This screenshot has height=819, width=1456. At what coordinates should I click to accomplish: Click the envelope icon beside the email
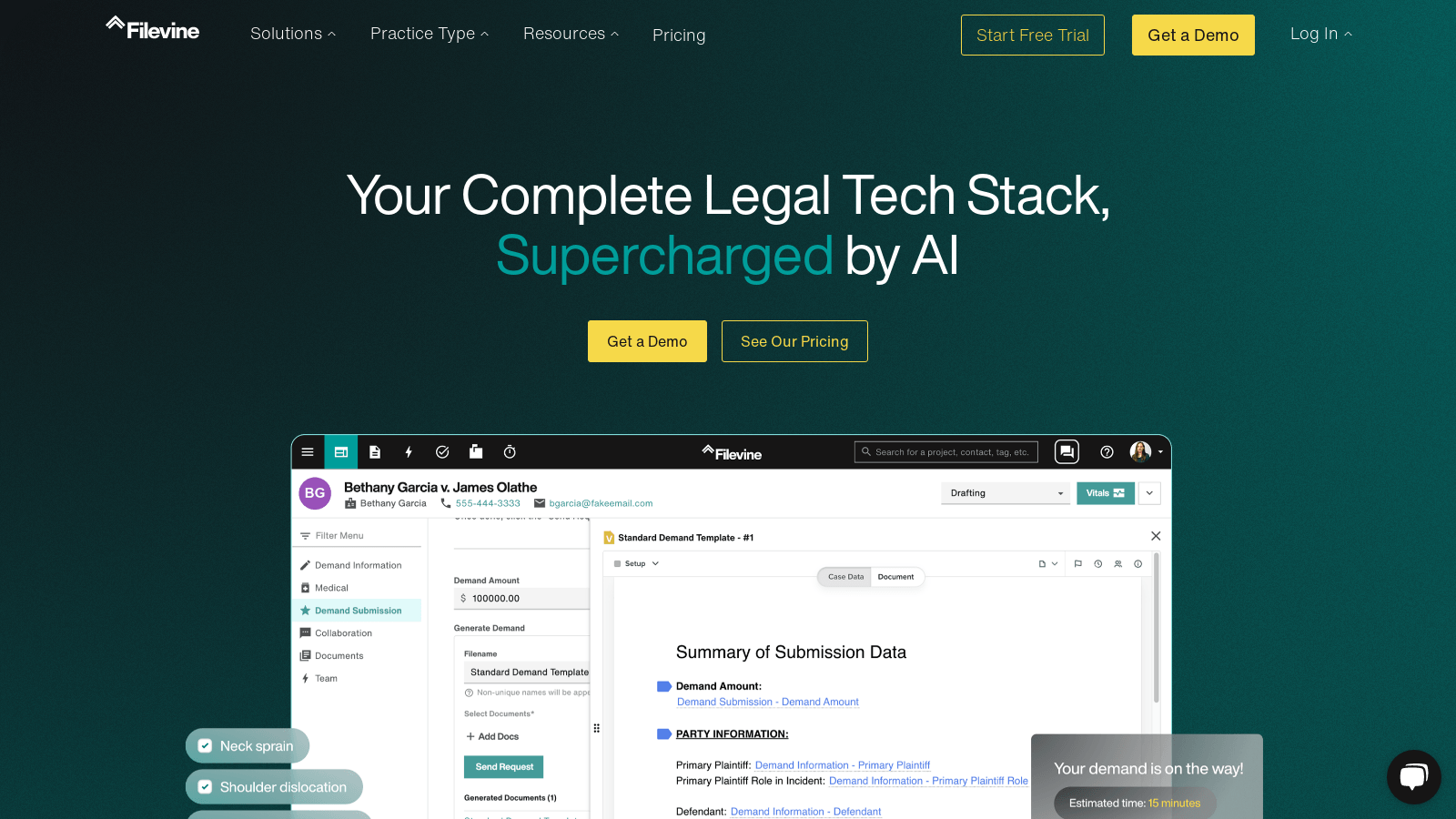[540, 503]
